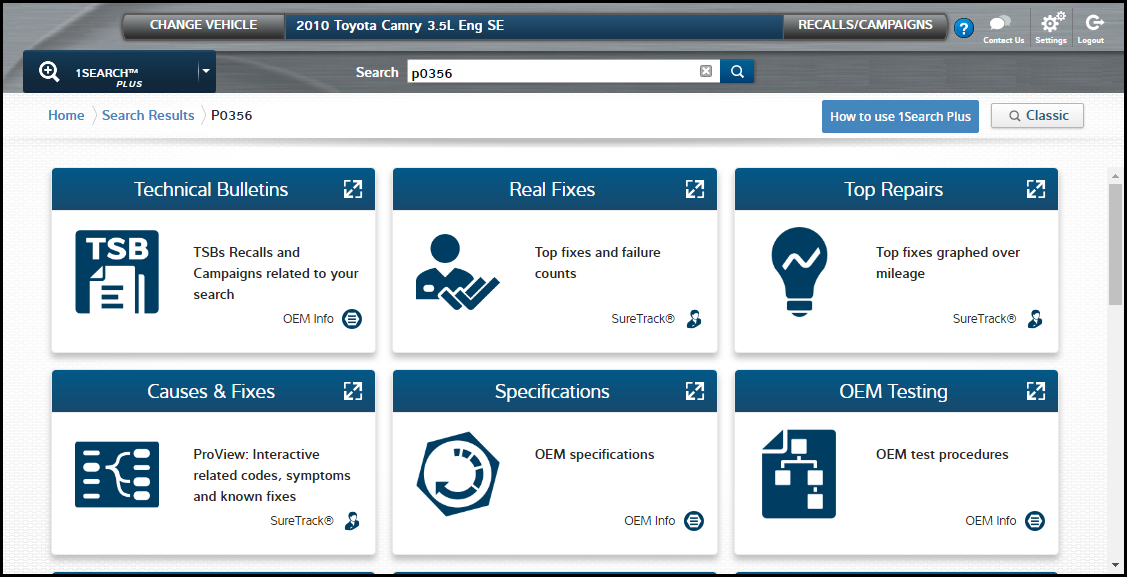Go to Home breadcrumb link

pyautogui.click(x=66, y=115)
